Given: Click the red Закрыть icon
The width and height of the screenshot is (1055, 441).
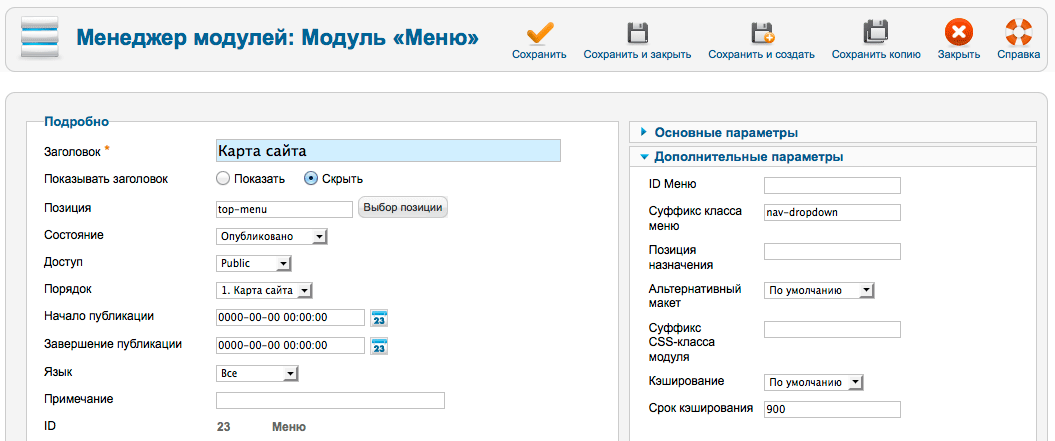Looking at the screenshot, I should (958, 33).
